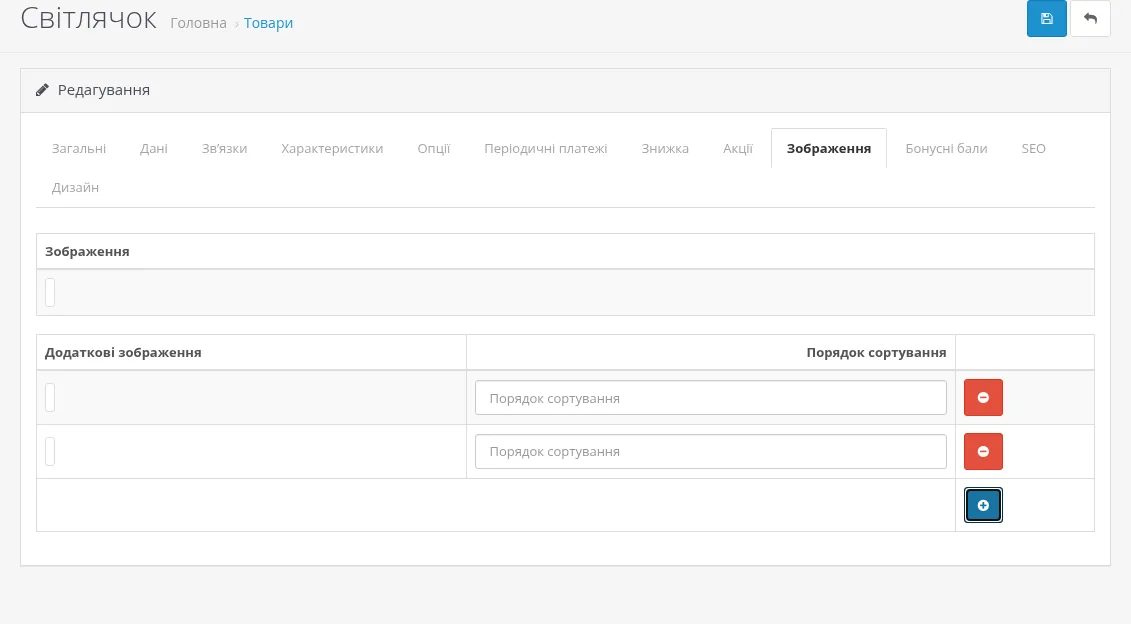Click the Редагування panel heading
This screenshot has height=624, width=1131.
104,90
